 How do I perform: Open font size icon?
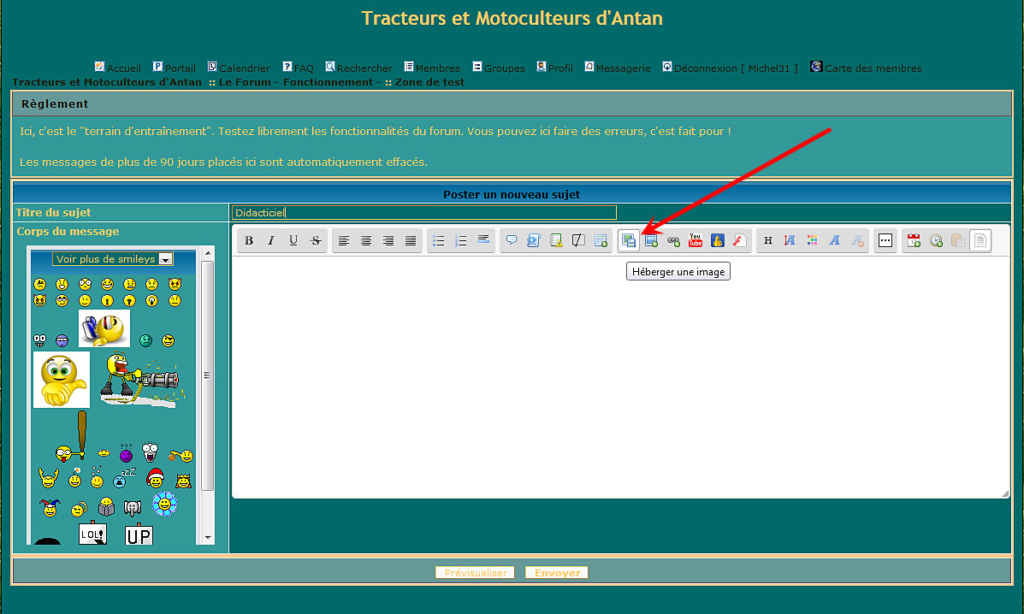[x=790, y=240]
